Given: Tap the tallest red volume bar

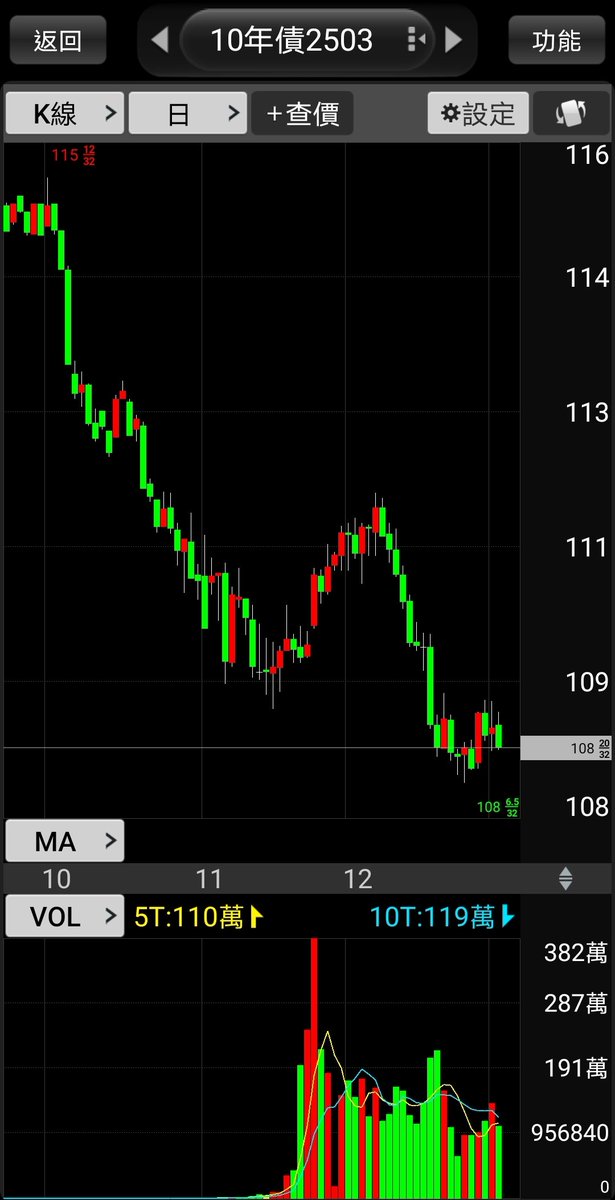Looking at the screenshot, I should pos(313,1068).
